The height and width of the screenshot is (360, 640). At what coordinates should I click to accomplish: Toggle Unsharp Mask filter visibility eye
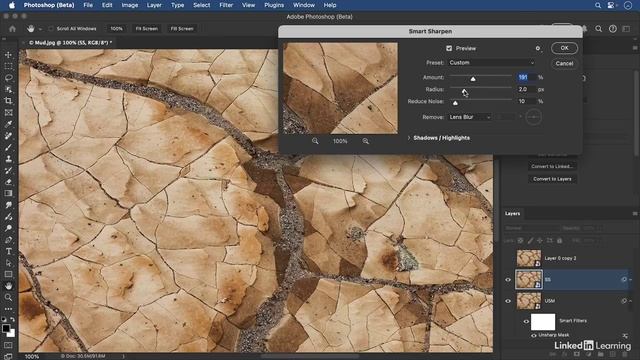(533, 335)
